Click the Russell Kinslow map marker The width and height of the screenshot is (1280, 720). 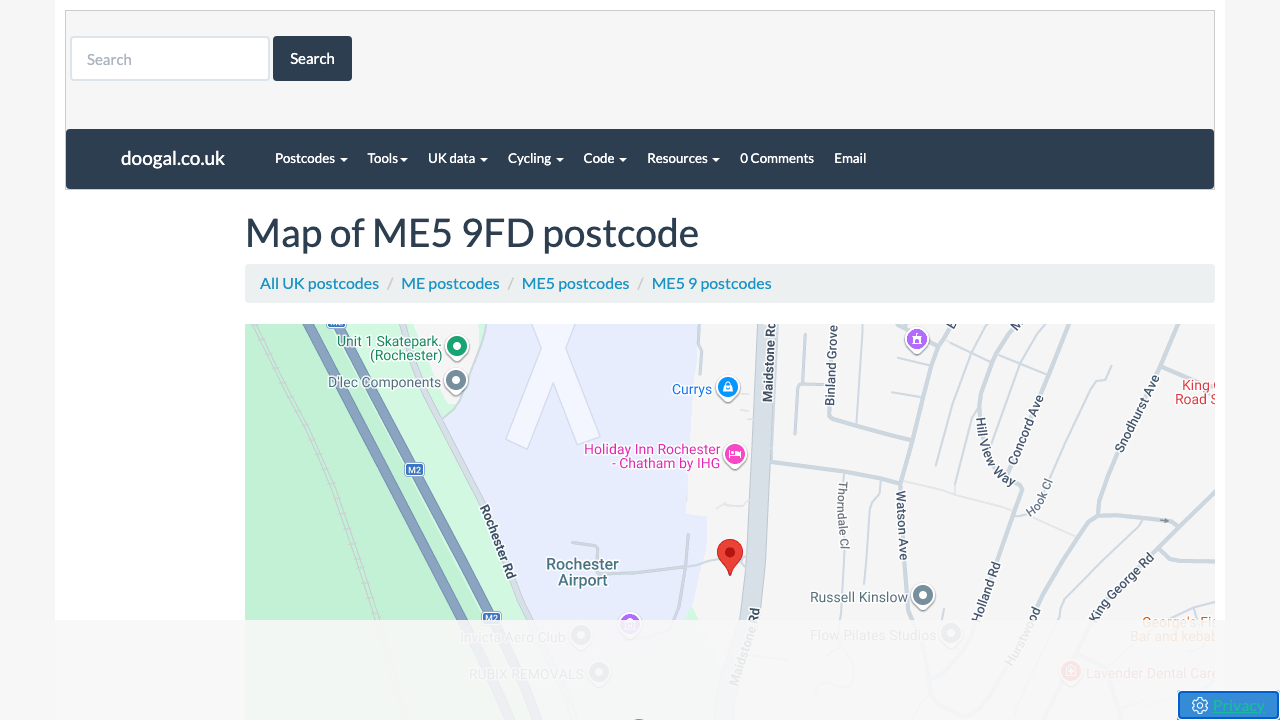tap(923, 596)
